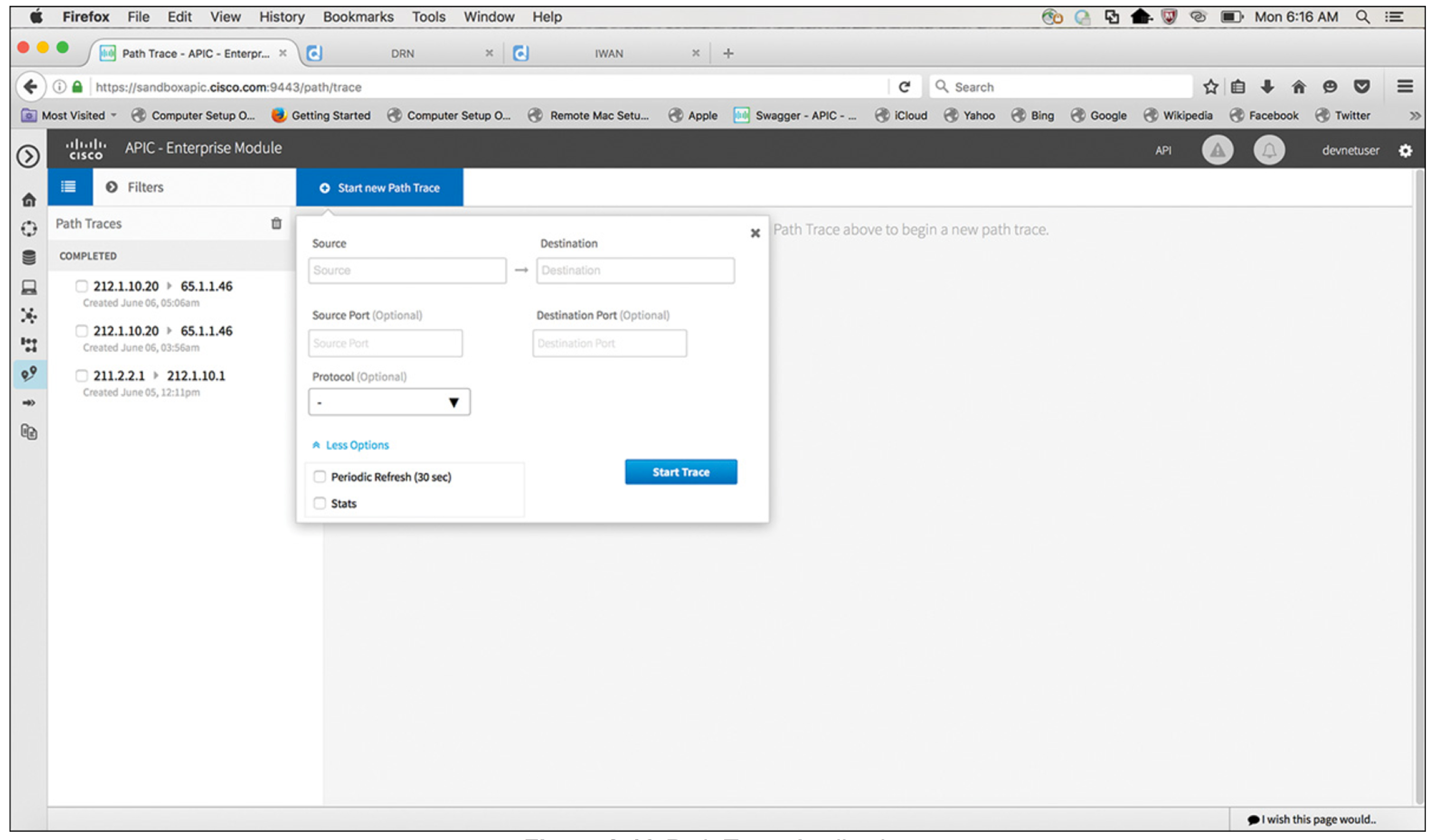Open Firefox downloads arrow icon
1433x840 pixels.
tap(1267, 86)
